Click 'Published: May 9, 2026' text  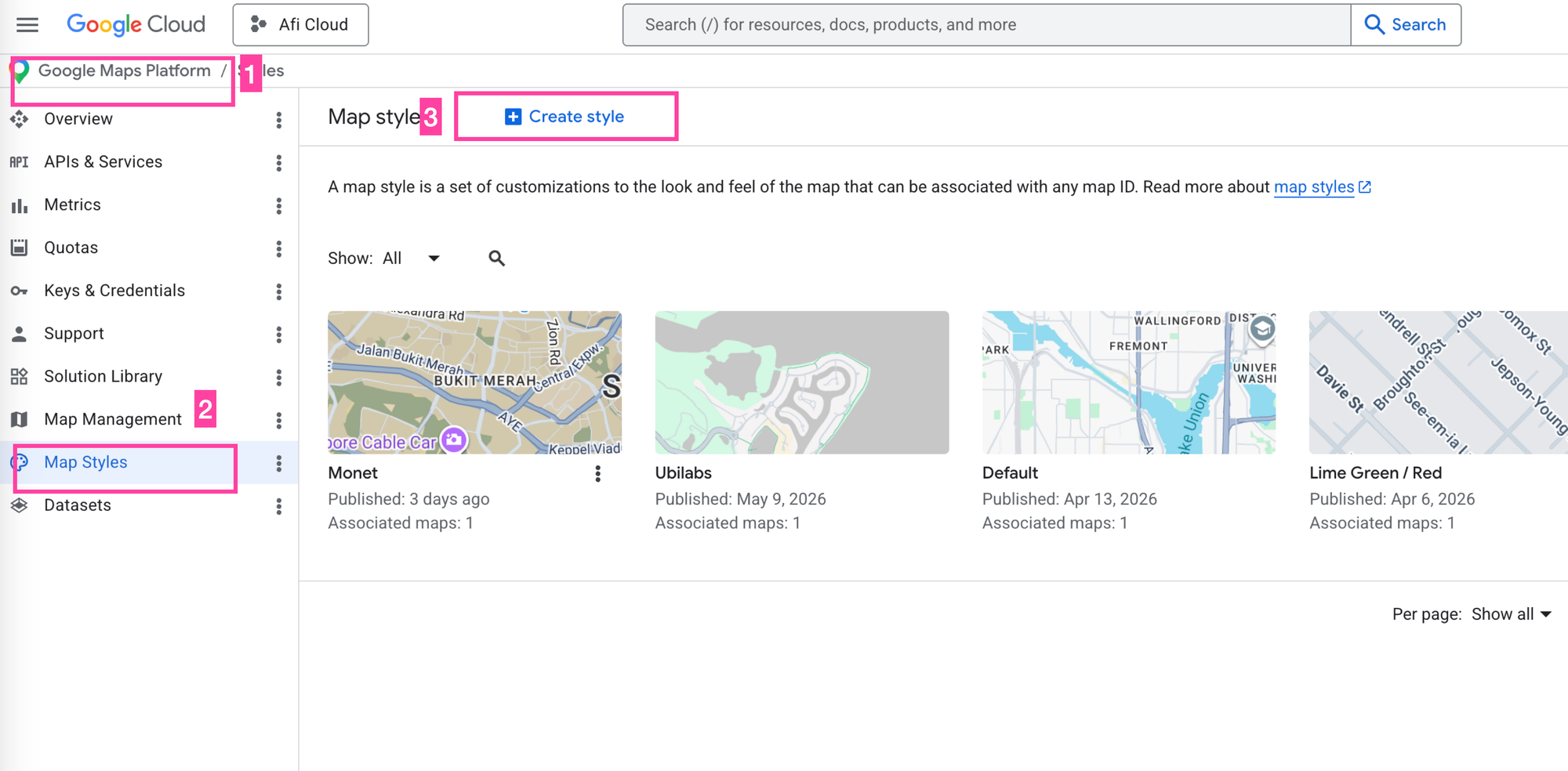741,499
